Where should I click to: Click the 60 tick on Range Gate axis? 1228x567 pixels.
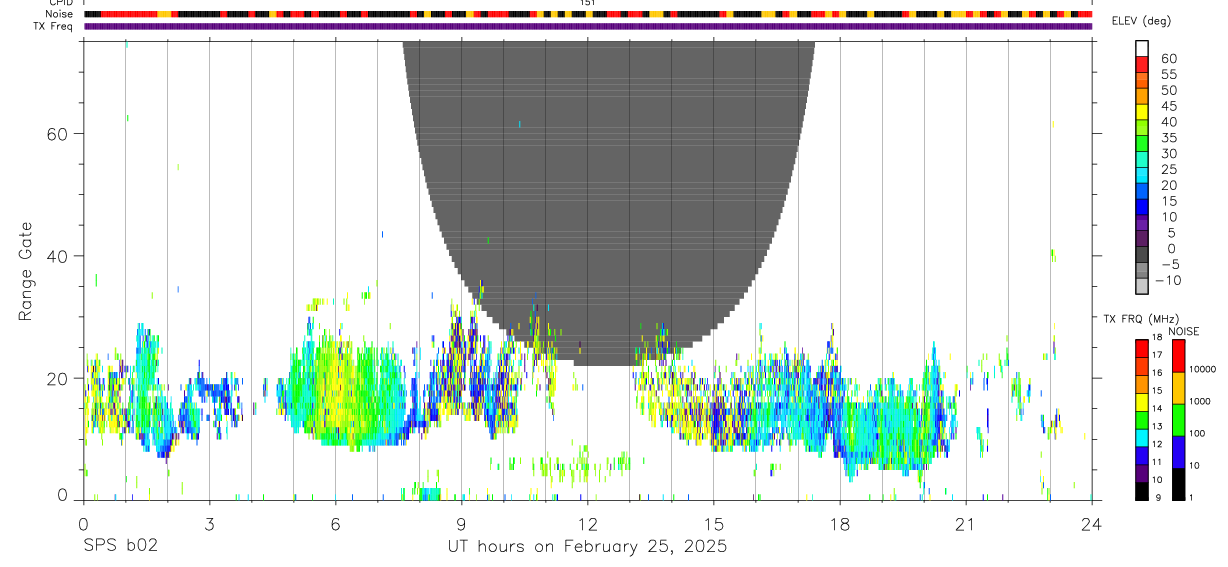(57, 134)
